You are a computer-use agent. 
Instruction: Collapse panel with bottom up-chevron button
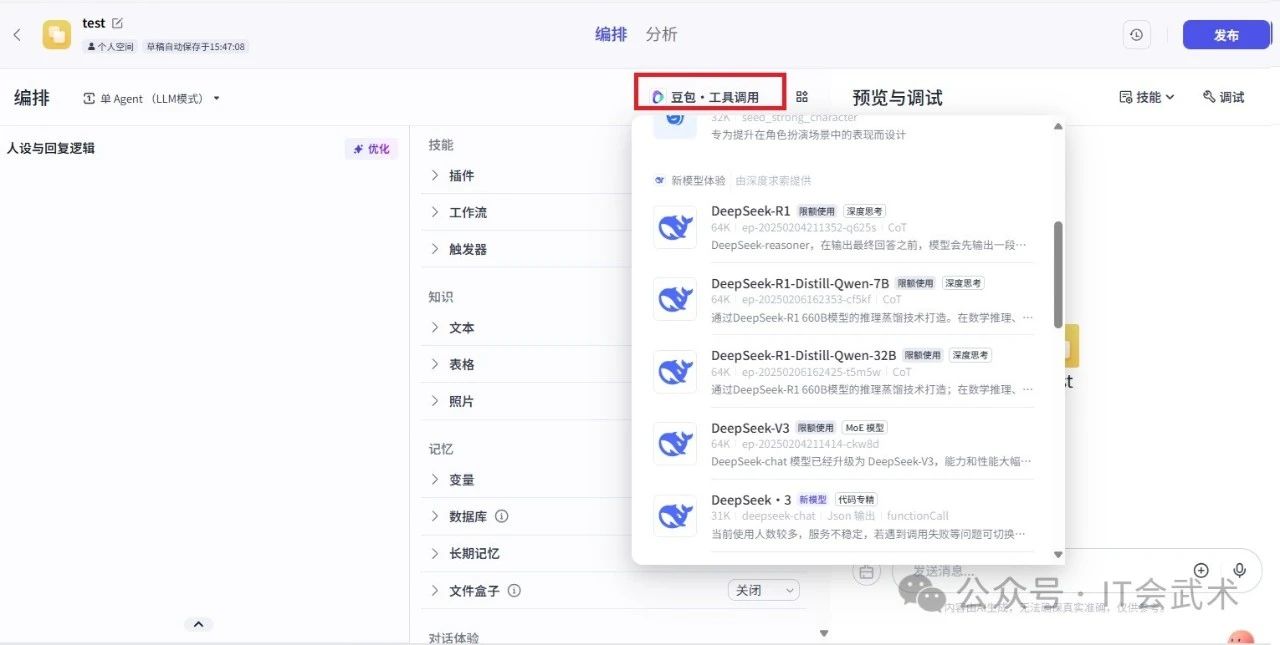pyautogui.click(x=198, y=624)
